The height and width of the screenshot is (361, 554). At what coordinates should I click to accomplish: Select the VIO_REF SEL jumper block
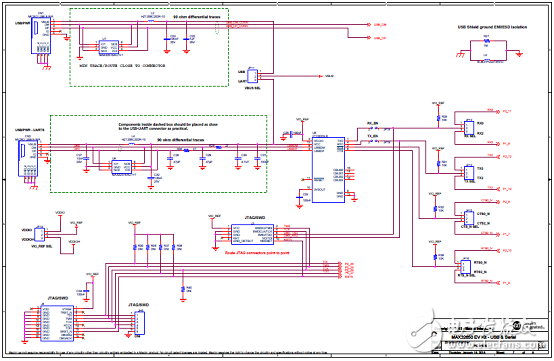point(39,235)
